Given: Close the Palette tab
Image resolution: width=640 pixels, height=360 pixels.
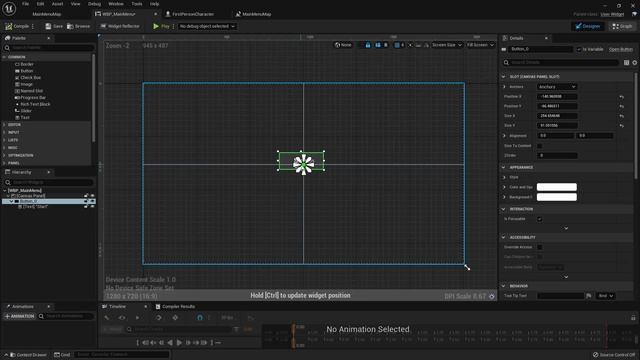Looking at the screenshot, I should pos(49,38).
